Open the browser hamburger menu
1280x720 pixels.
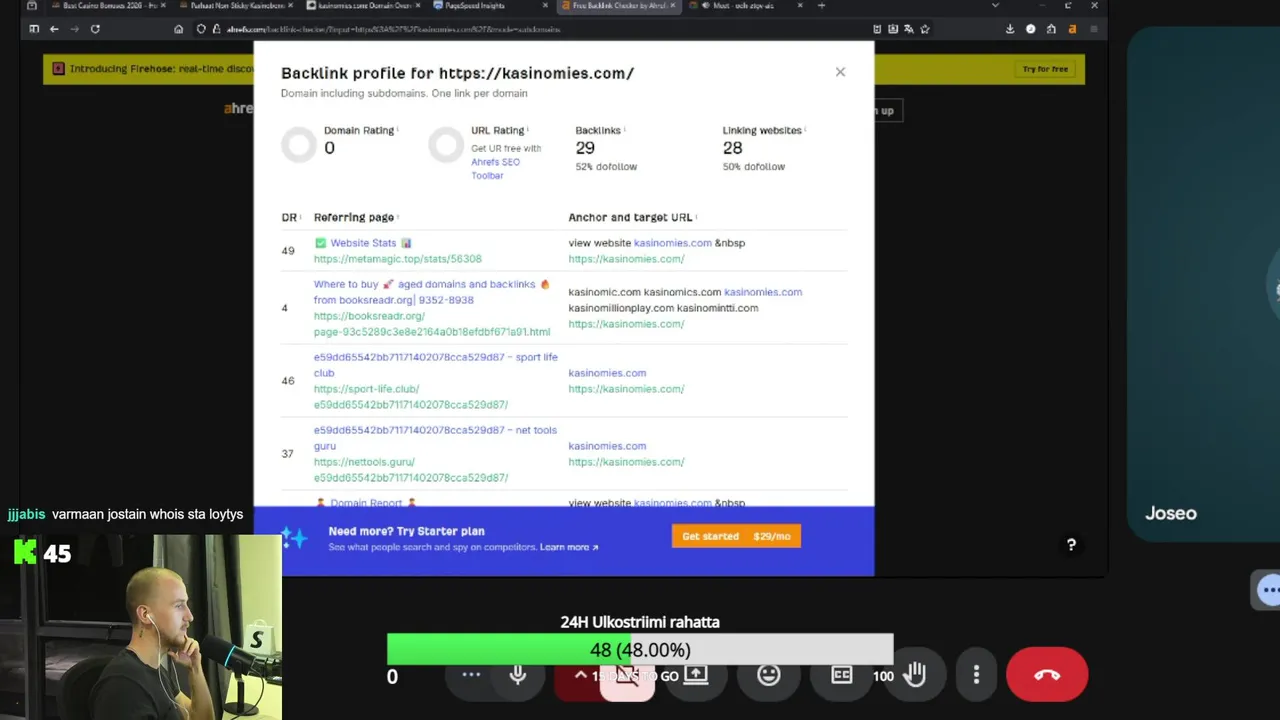[1093, 29]
